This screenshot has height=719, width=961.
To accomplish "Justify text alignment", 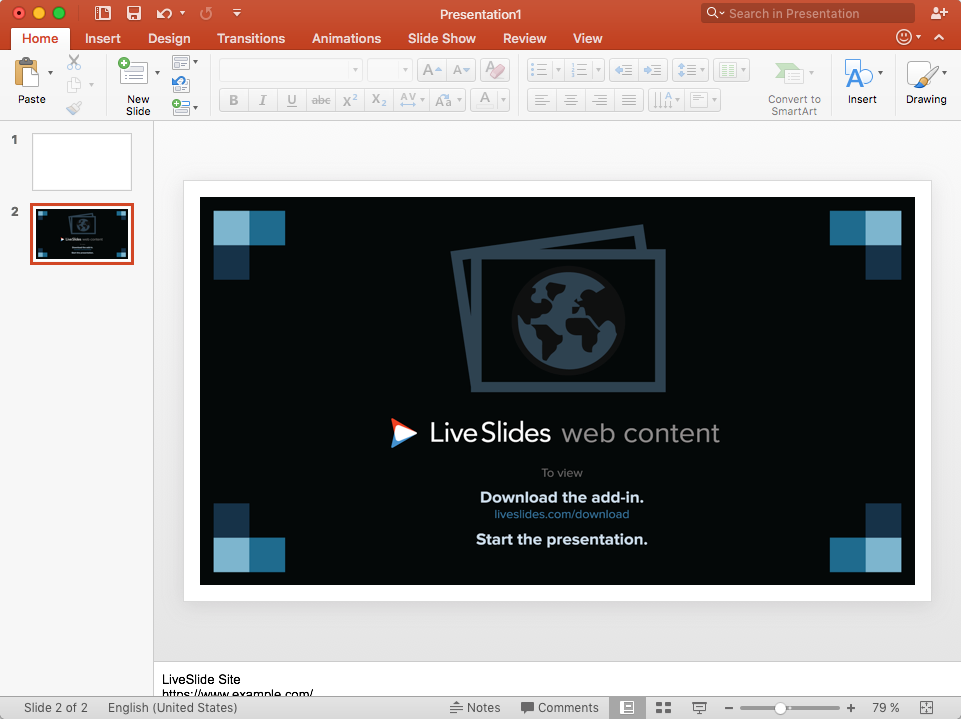I will pyautogui.click(x=629, y=100).
